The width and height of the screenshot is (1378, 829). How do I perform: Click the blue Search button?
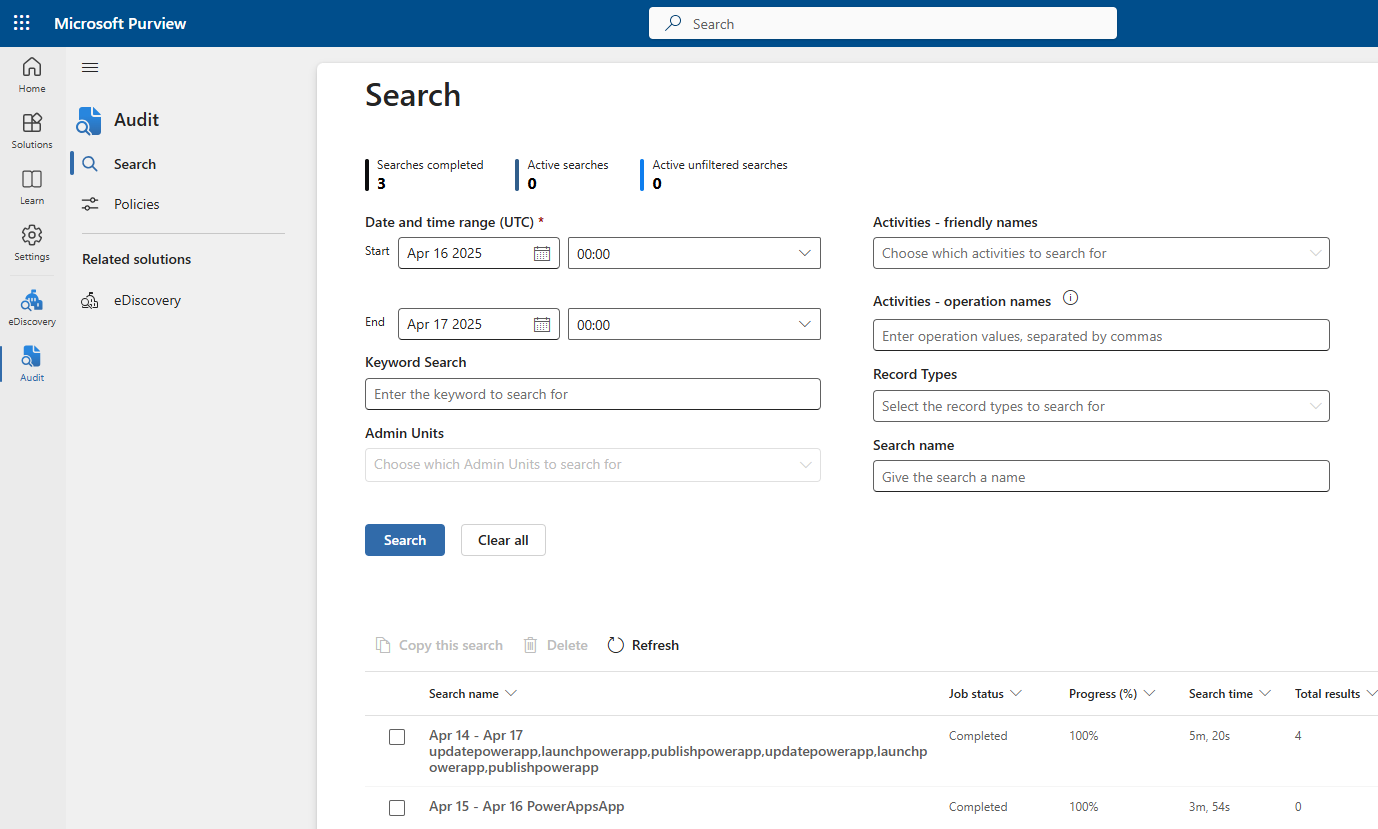click(404, 540)
